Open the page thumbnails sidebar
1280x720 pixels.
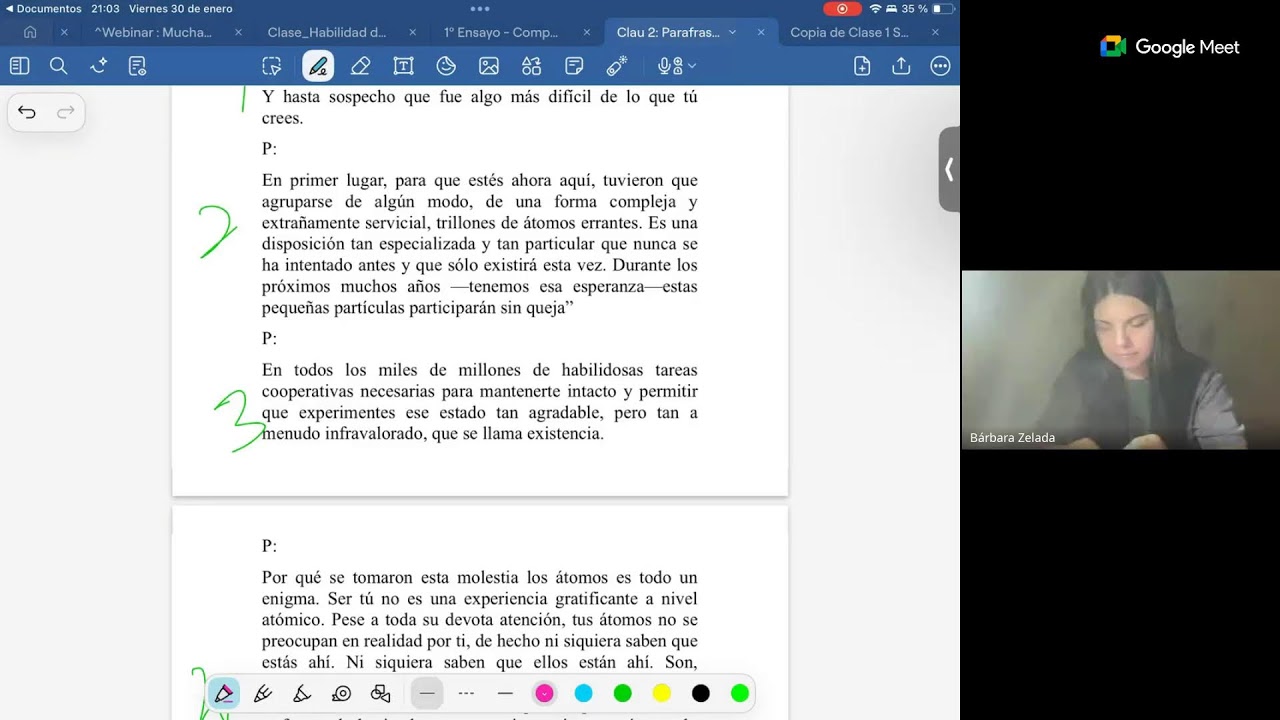(x=19, y=66)
